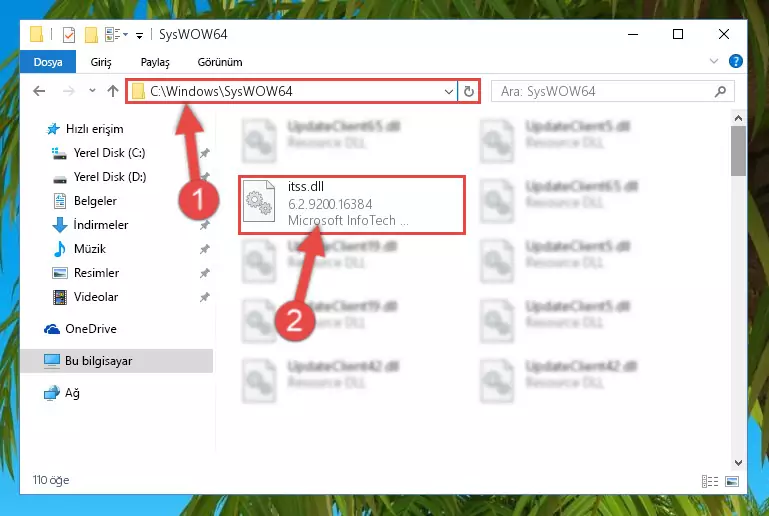
Task: Click the Resimler picture icon
Action: tap(59, 273)
